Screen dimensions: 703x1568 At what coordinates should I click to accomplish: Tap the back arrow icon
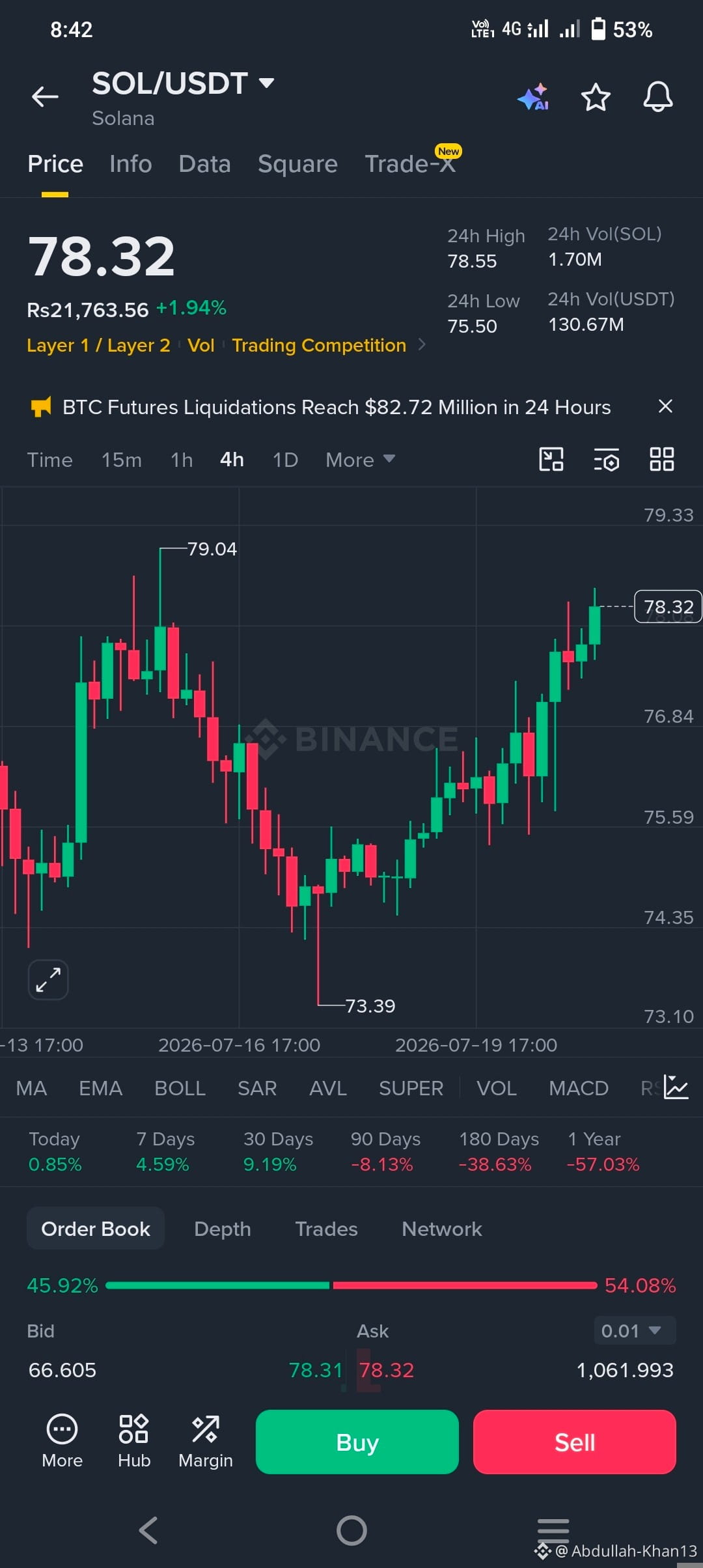[45, 97]
